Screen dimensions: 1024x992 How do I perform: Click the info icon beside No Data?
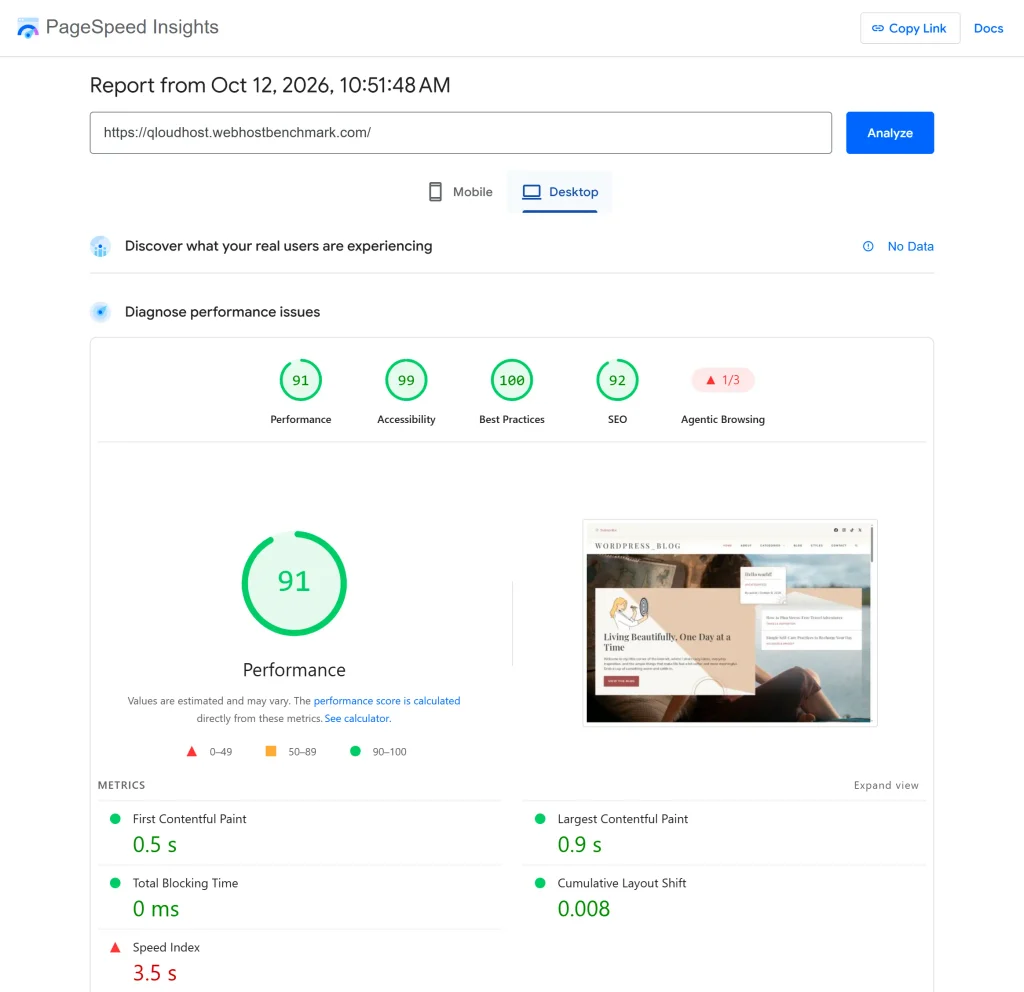pos(868,246)
